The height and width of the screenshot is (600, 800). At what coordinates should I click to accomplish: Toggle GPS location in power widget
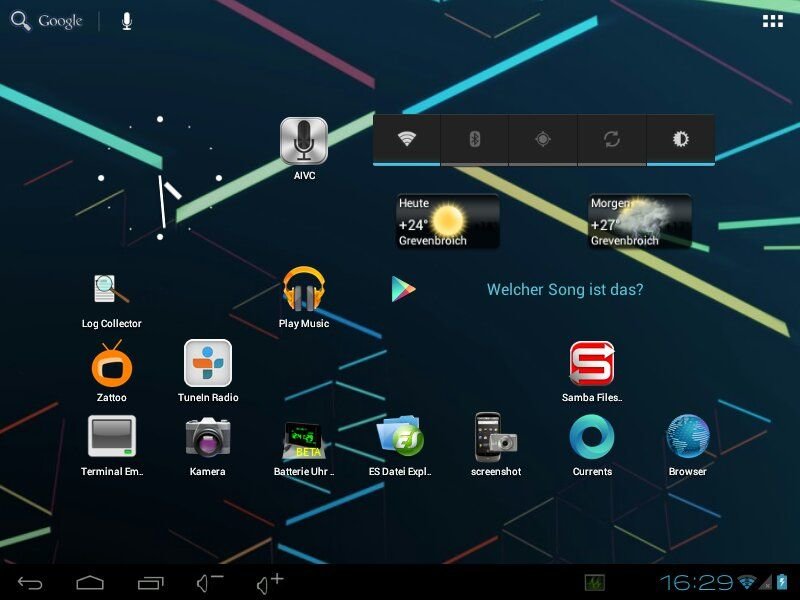click(x=543, y=139)
